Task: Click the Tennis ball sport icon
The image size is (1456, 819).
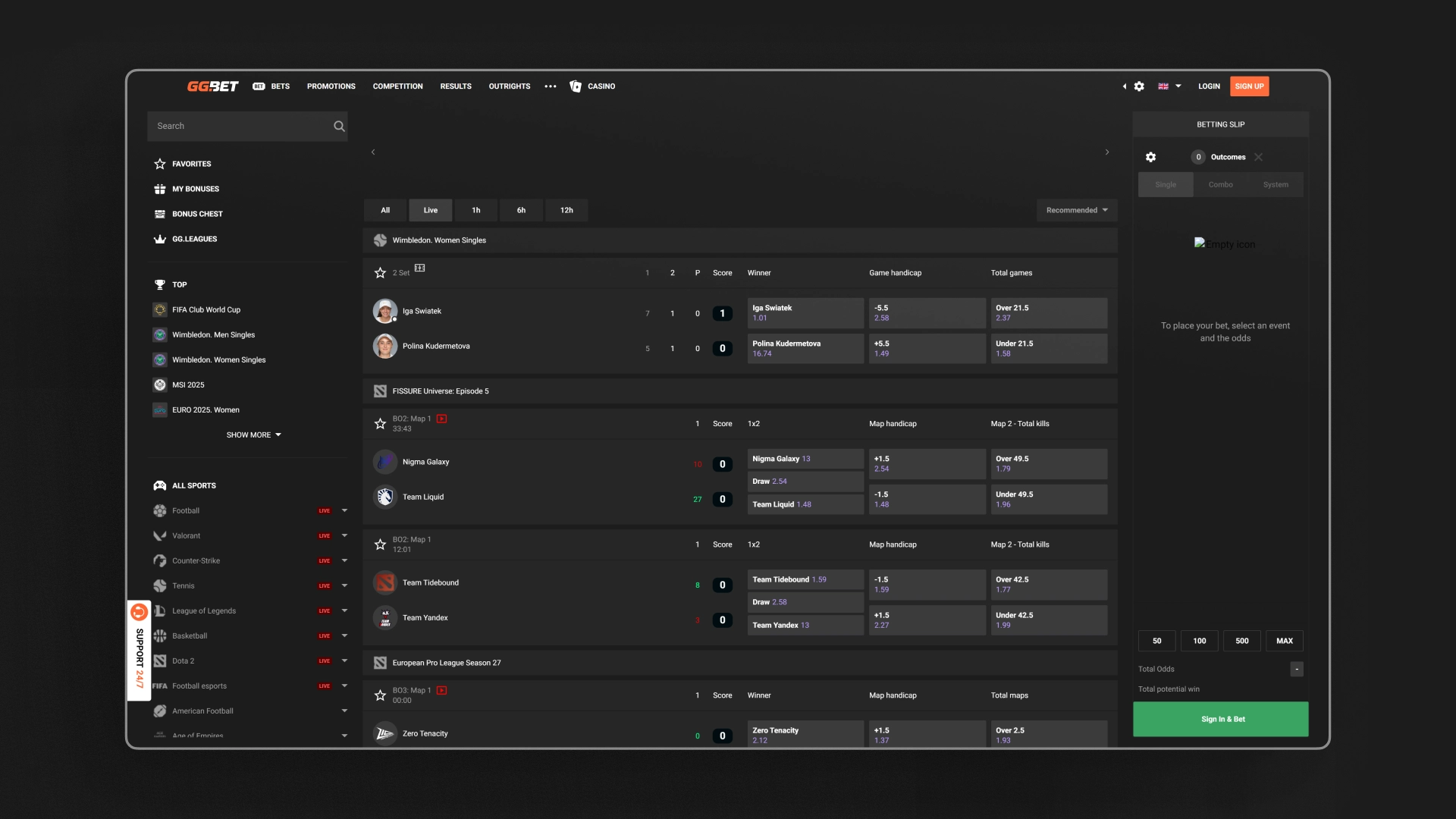Action: click(x=159, y=585)
